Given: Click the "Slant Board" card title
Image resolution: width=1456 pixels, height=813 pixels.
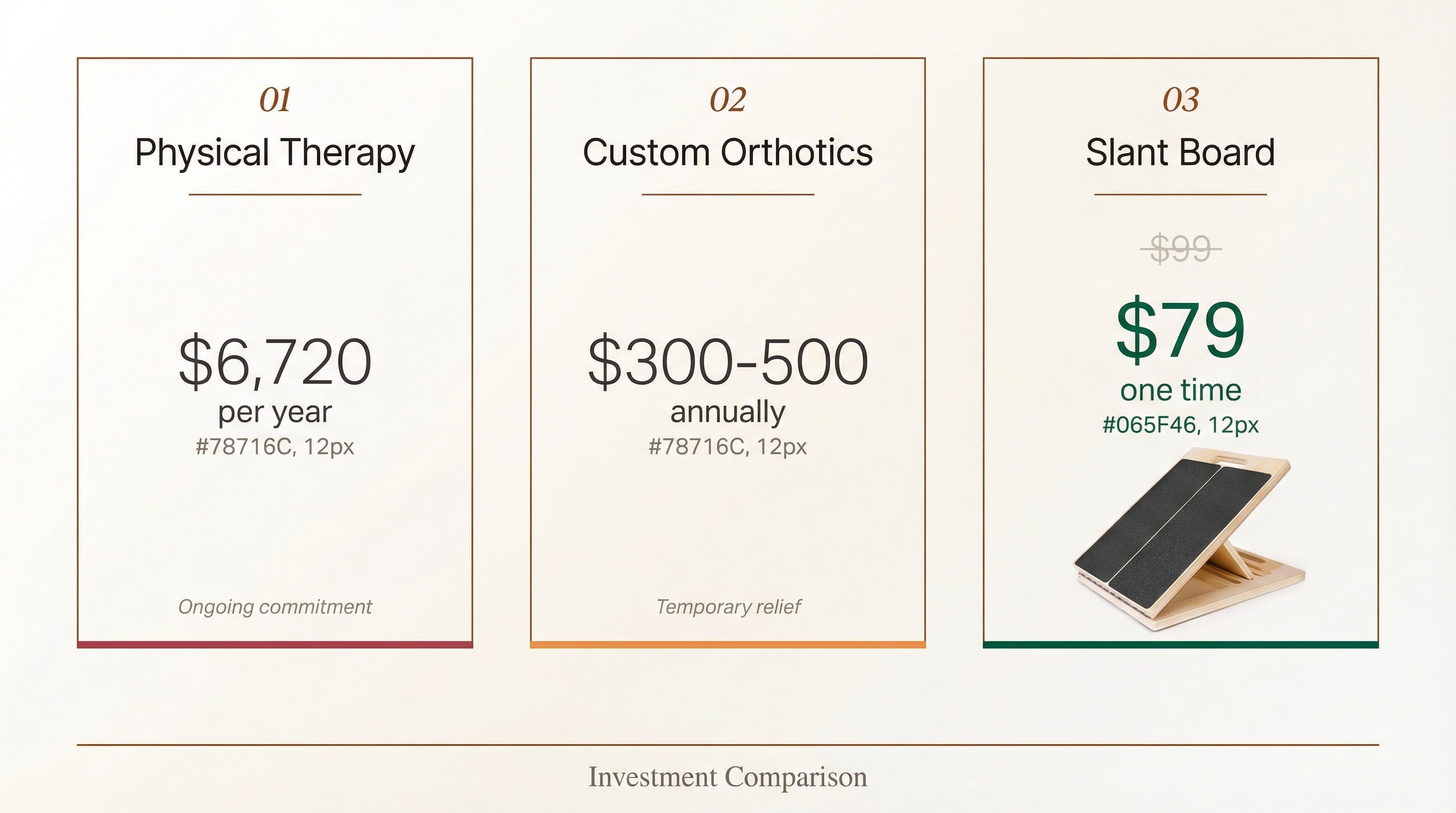Looking at the screenshot, I should pos(1180,152).
